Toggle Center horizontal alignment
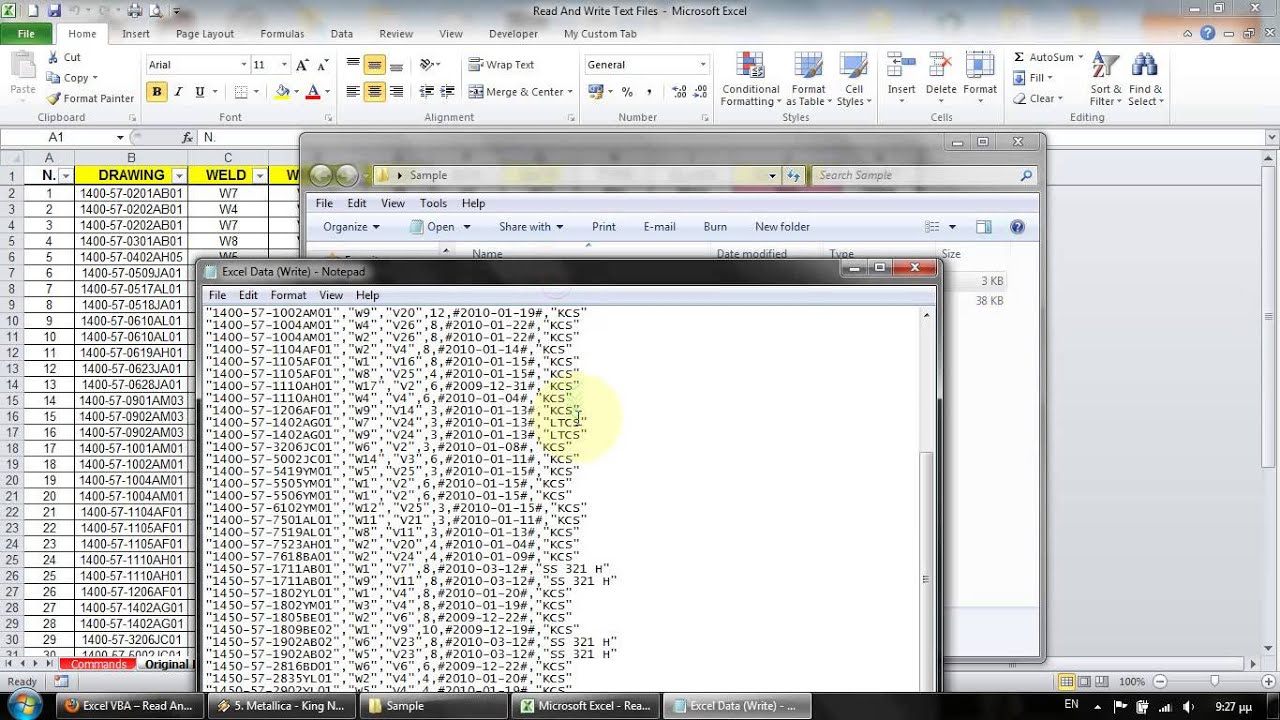 [375, 91]
